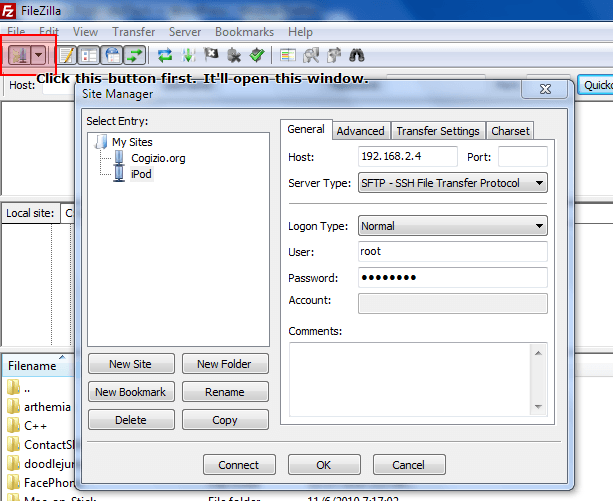The width and height of the screenshot is (613, 501).
Task: Click the FileZilla title bar logo icon
Action: tap(8, 11)
